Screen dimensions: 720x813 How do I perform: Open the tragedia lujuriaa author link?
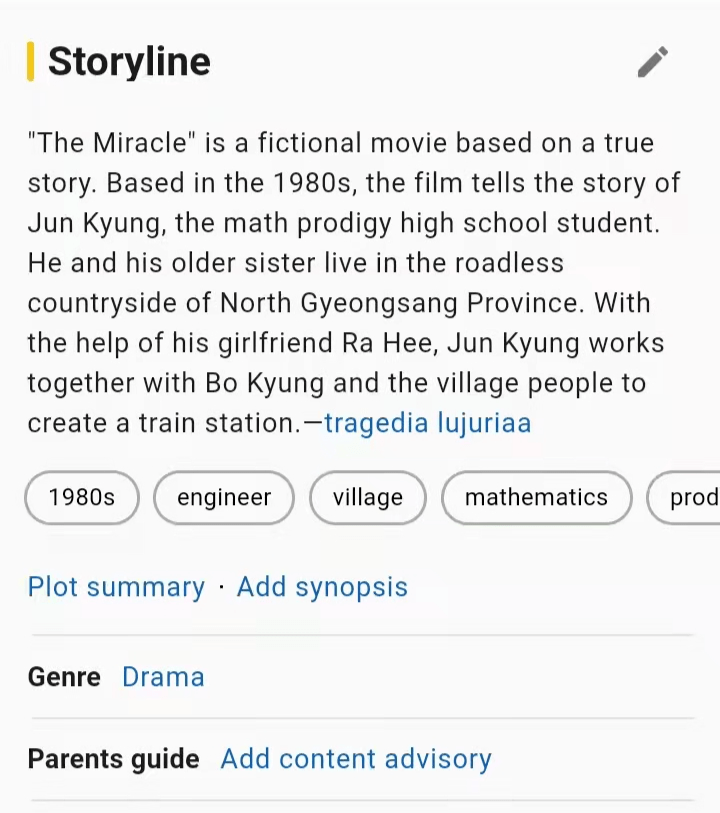(427, 423)
